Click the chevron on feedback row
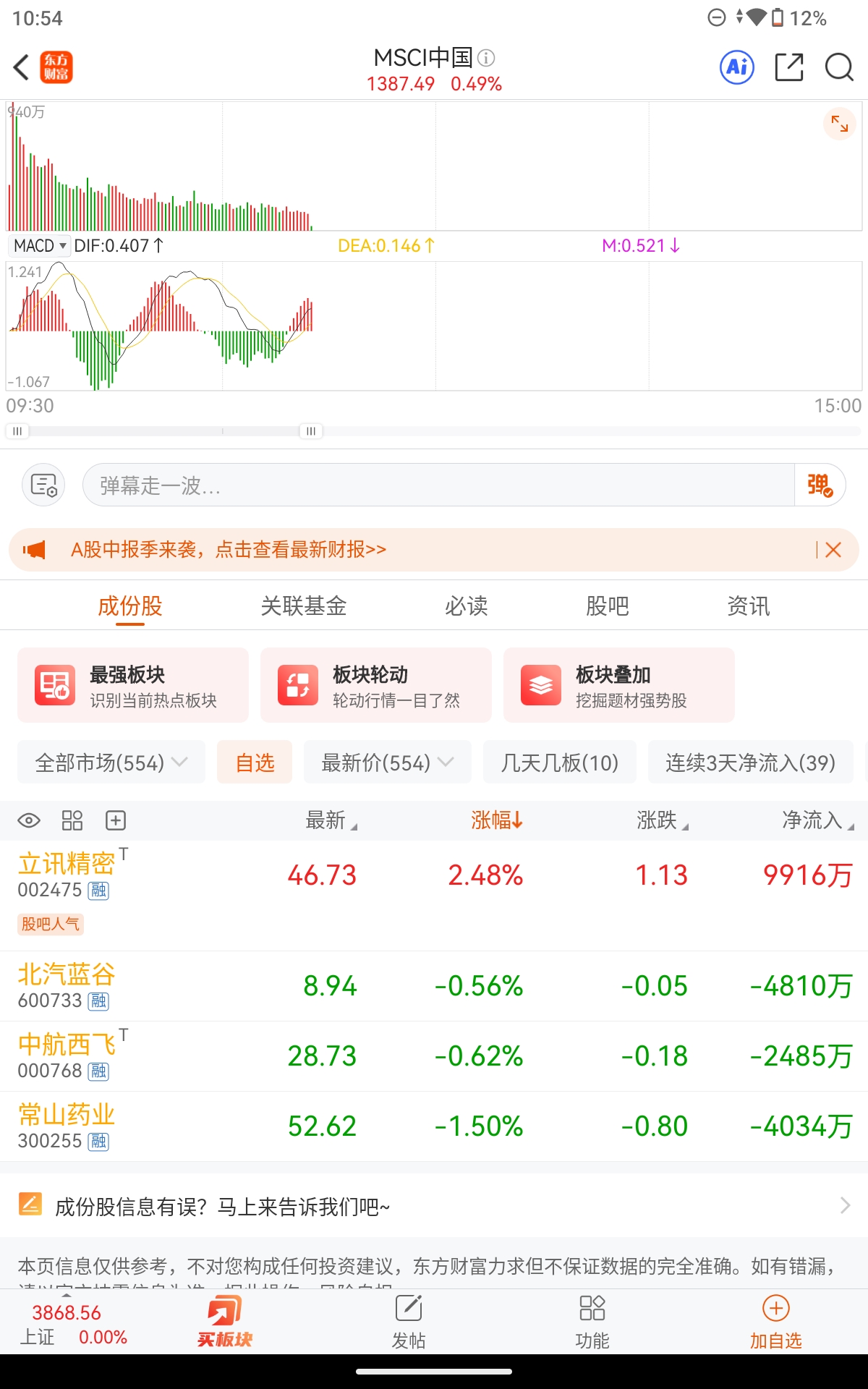868x1389 pixels. [x=845, y=1205]
